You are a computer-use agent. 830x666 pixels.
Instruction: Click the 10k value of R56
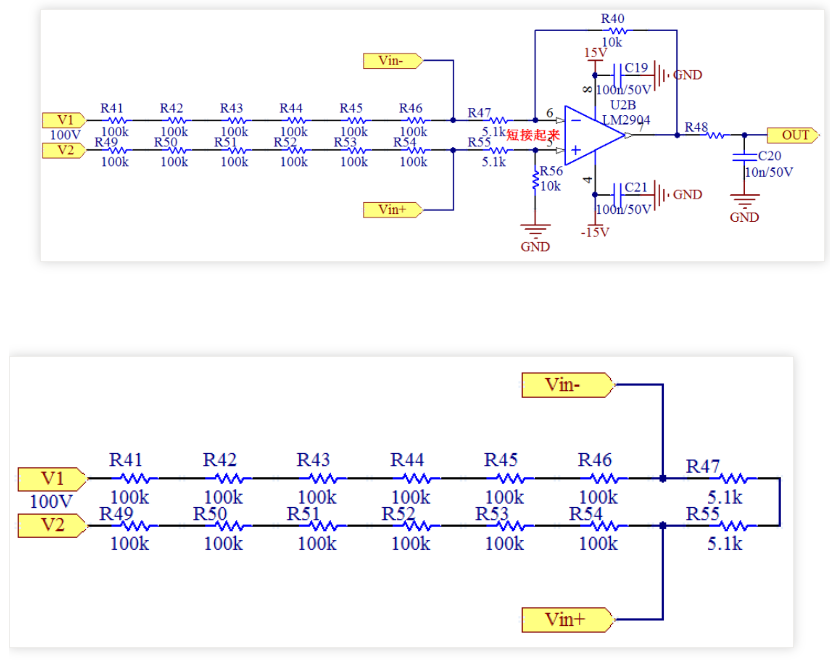(551, 186)
